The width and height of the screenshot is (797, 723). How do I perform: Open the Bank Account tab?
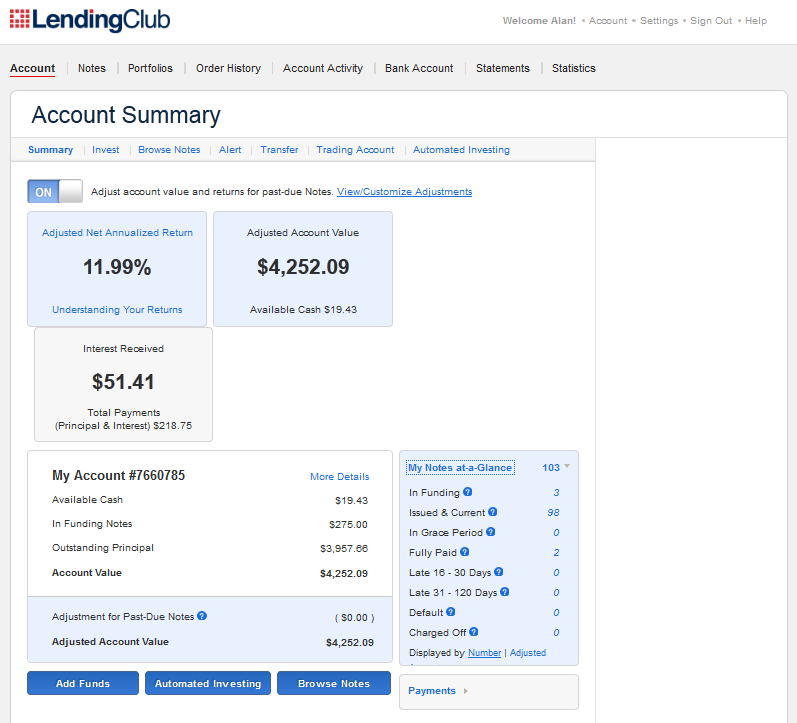[x=419, y=68]
